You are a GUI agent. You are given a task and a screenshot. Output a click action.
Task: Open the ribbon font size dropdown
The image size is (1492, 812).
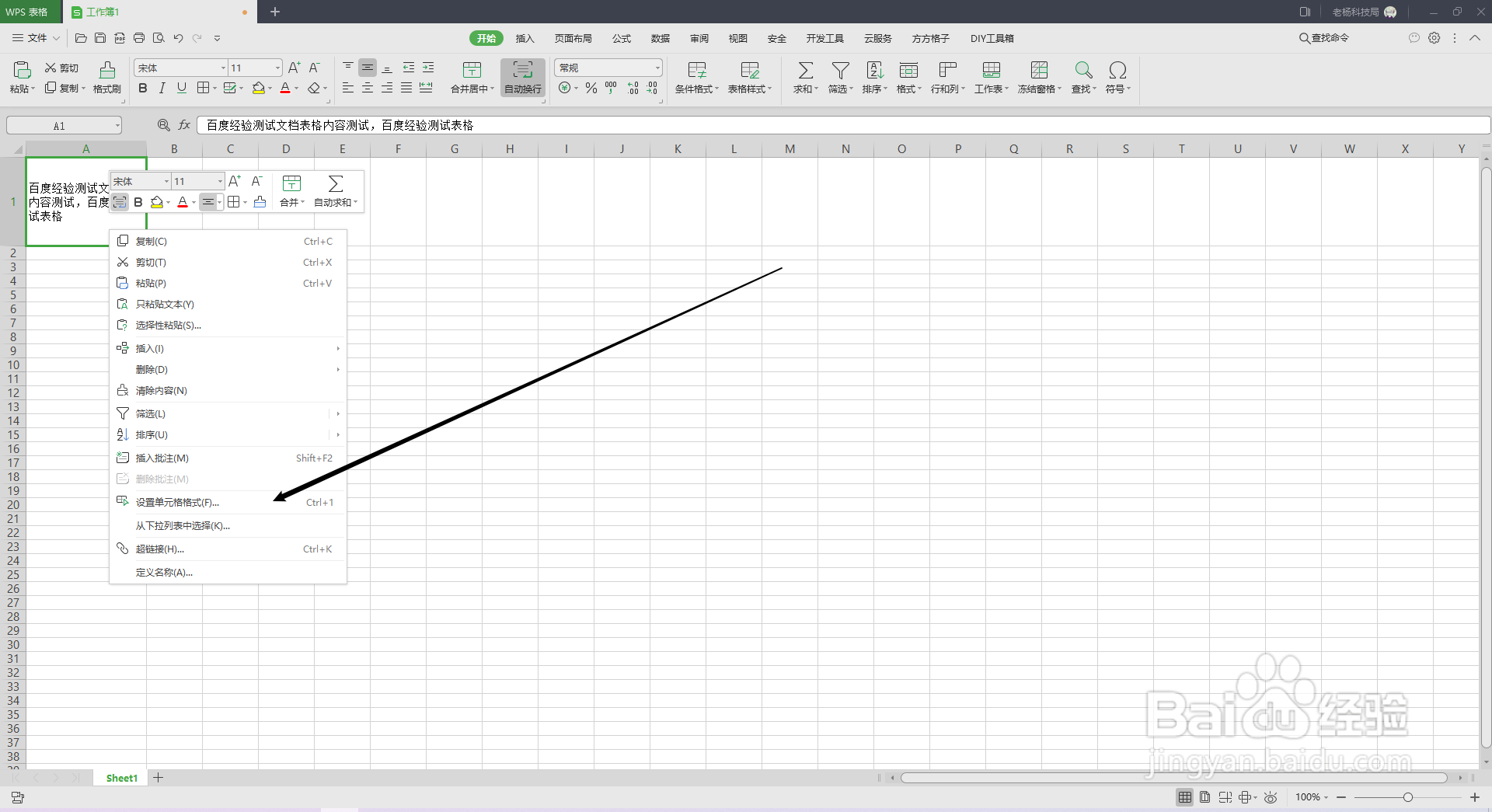(x=277, y=68)
